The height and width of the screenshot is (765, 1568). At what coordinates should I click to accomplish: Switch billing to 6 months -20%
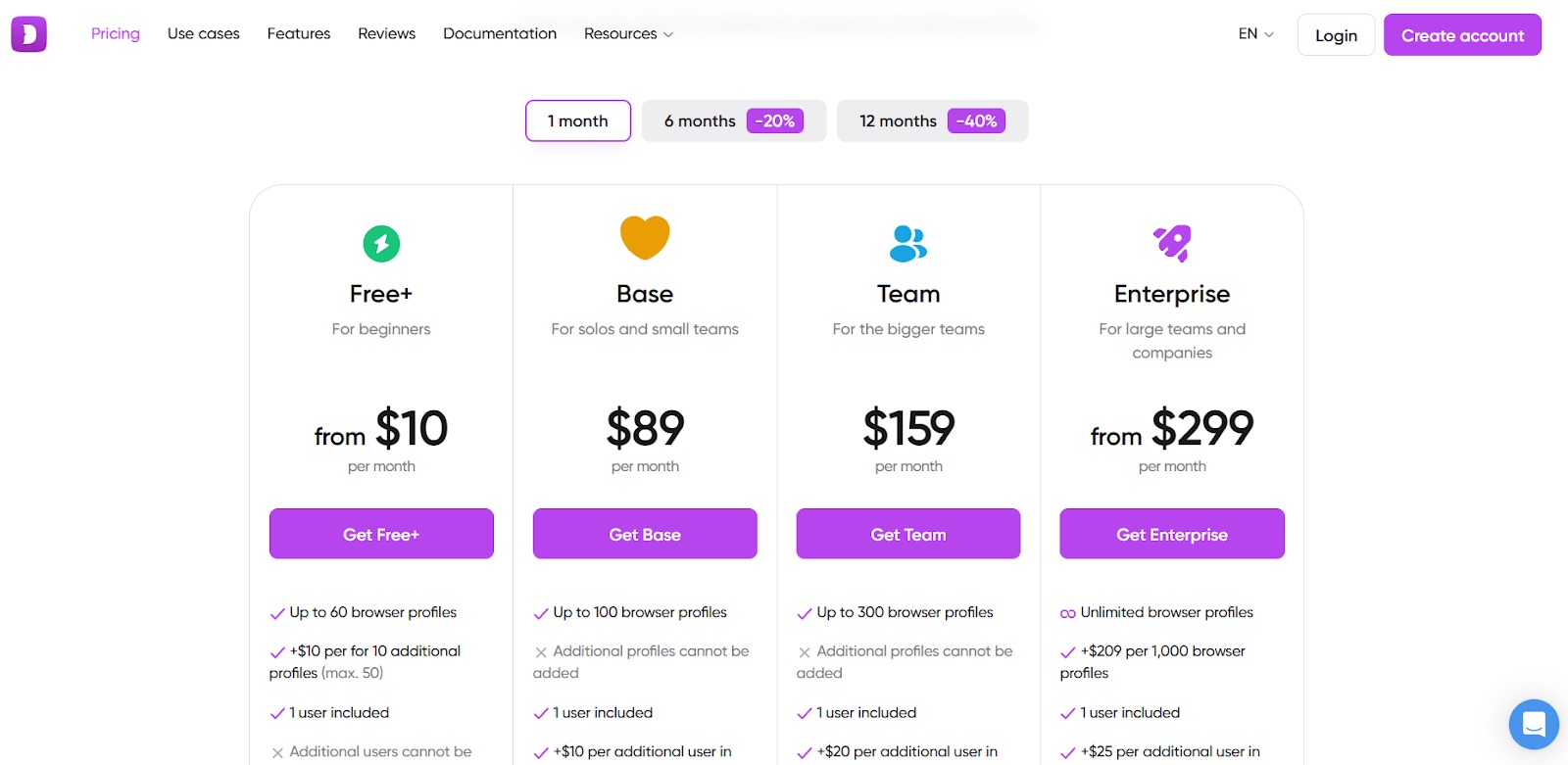(734, 120)
